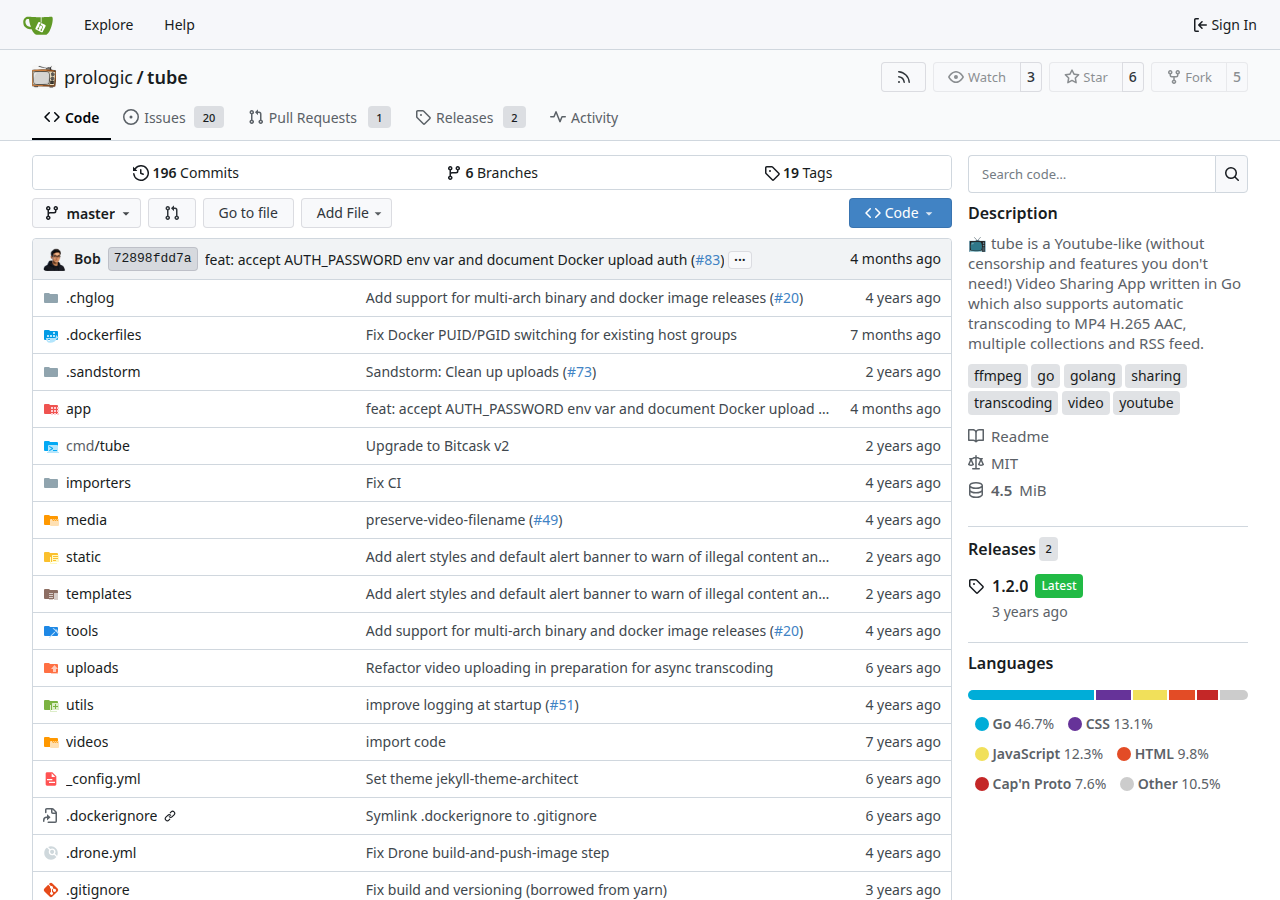The height and width of the screenshot is (900, 1280).
Task: Switch to the Issues tab
Action: (x=173, y=117)
